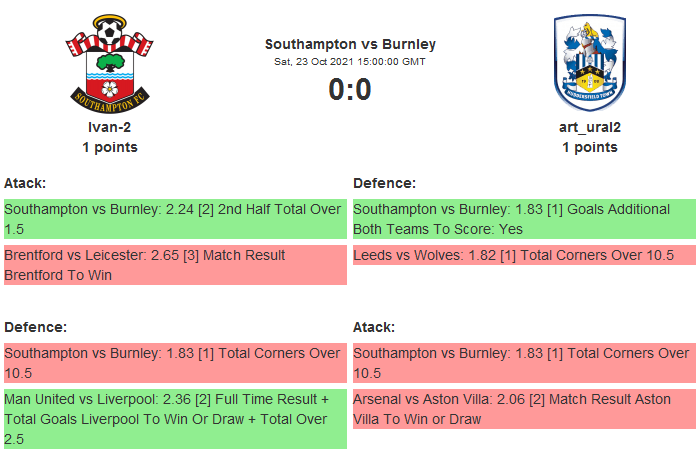Open the art_ural2 player profile
Image resolution: width=700 pixels, height=460 pixels.
coord(589,127)
